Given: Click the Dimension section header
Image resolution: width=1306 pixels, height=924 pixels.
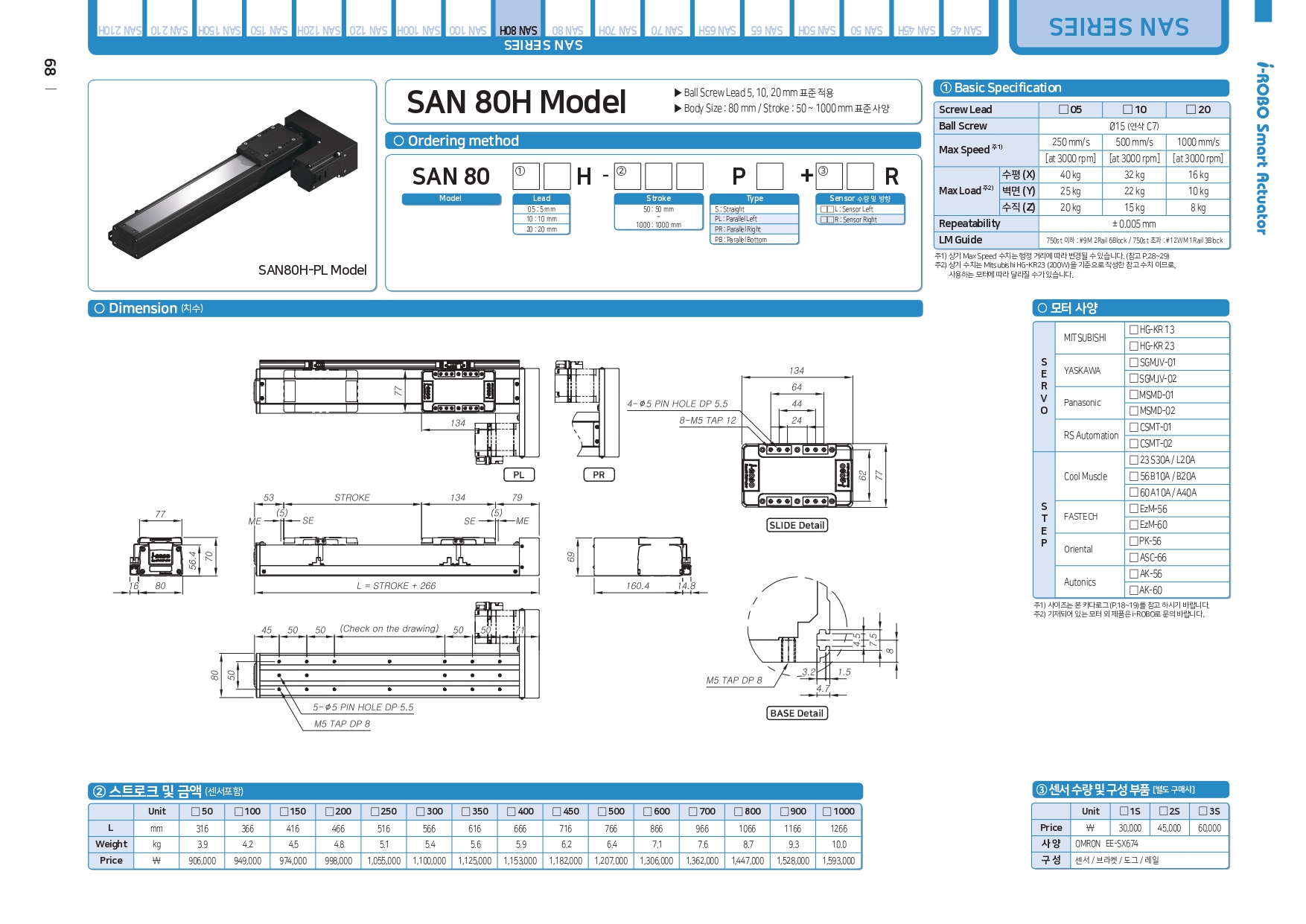Looking at the screenshot, I should point(505,308).
